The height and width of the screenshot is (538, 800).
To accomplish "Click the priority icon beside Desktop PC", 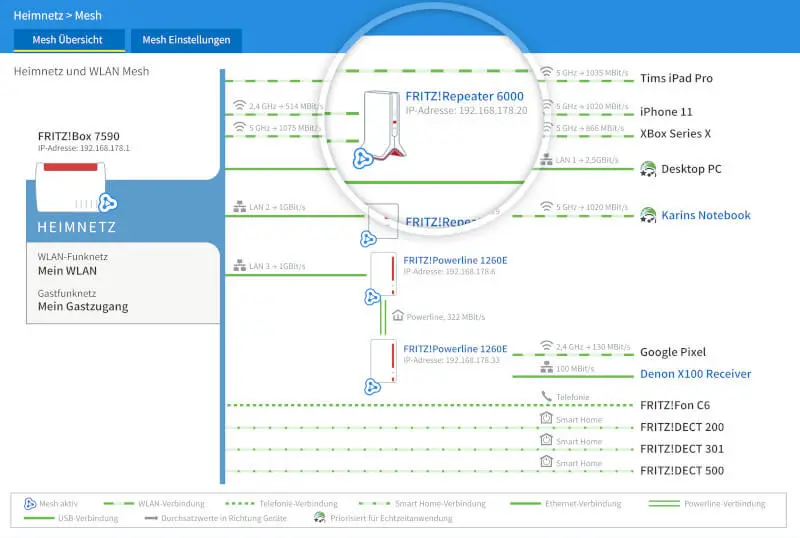I will [x=647, y=169].
